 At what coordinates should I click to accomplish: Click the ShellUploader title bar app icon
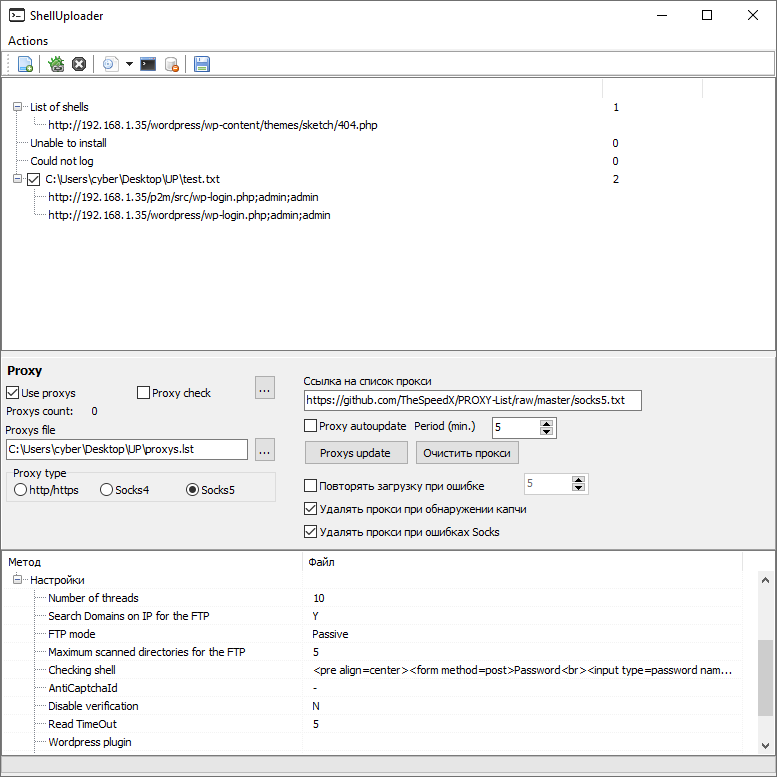17,16
